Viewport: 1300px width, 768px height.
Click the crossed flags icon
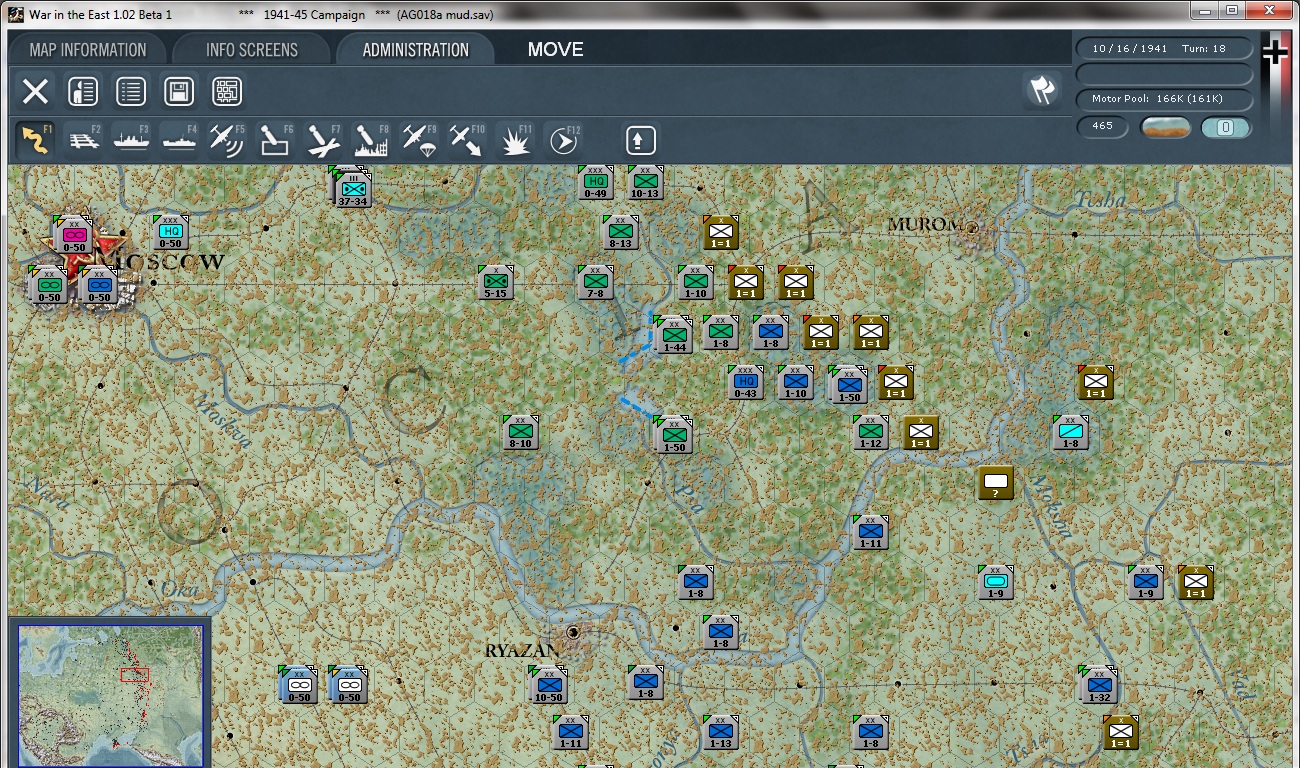tap(1042, 90)
